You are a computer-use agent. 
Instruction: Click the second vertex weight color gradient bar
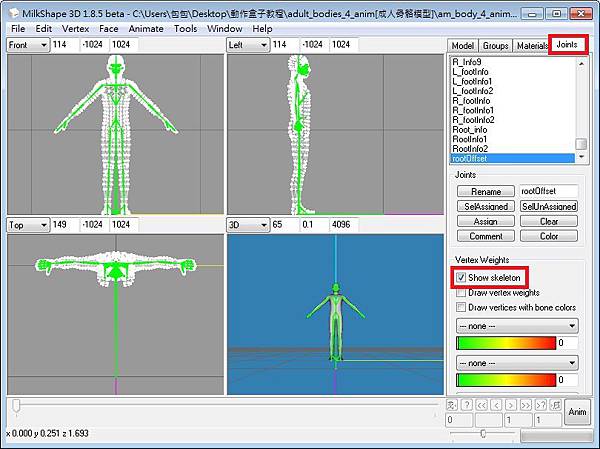[x=505, y=380]
